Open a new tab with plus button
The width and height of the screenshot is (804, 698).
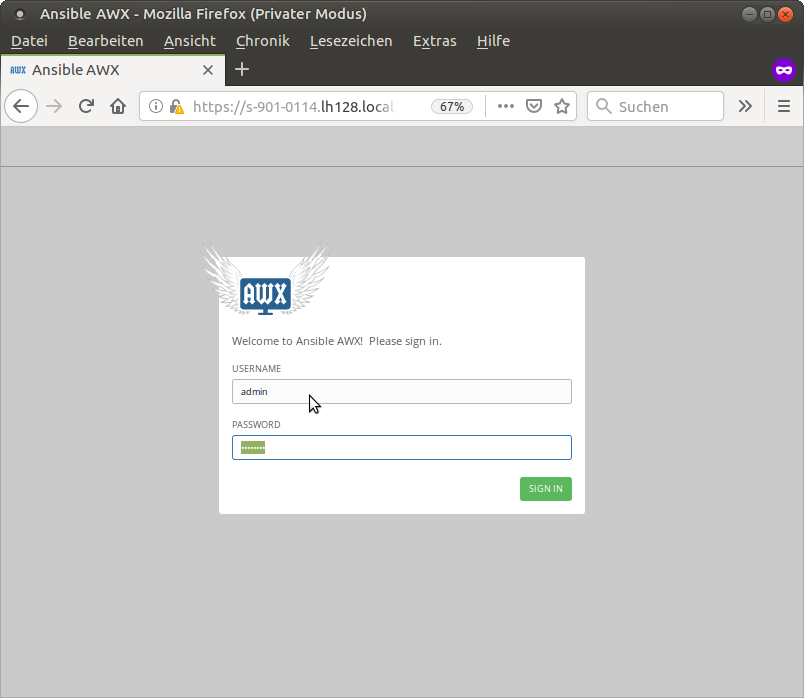pyautogui.click(x=242, y=69)
